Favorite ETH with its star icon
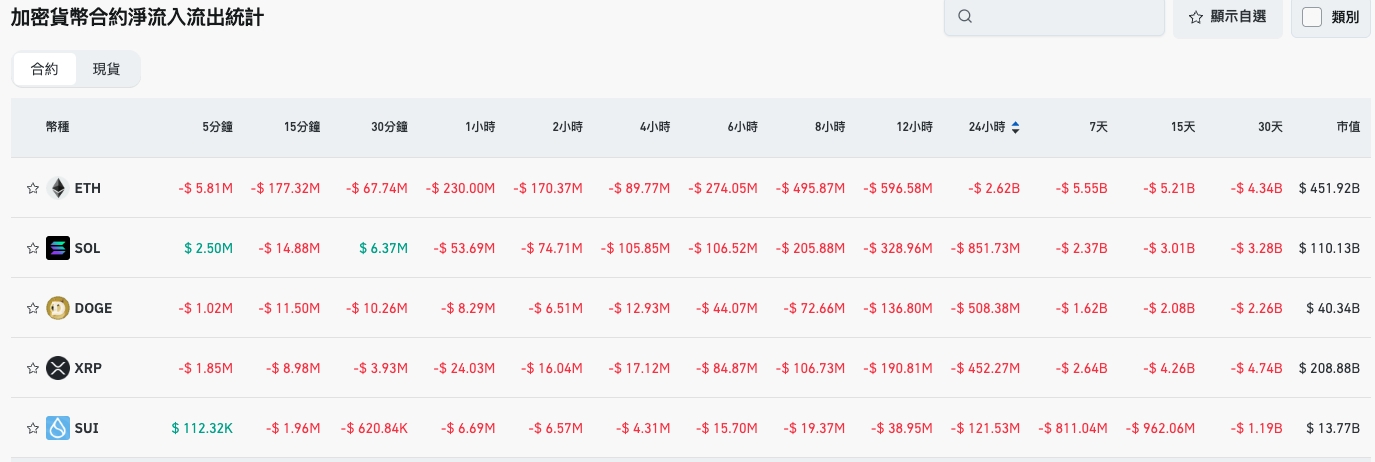This screenshot has width=1375, height=462. 32,188
